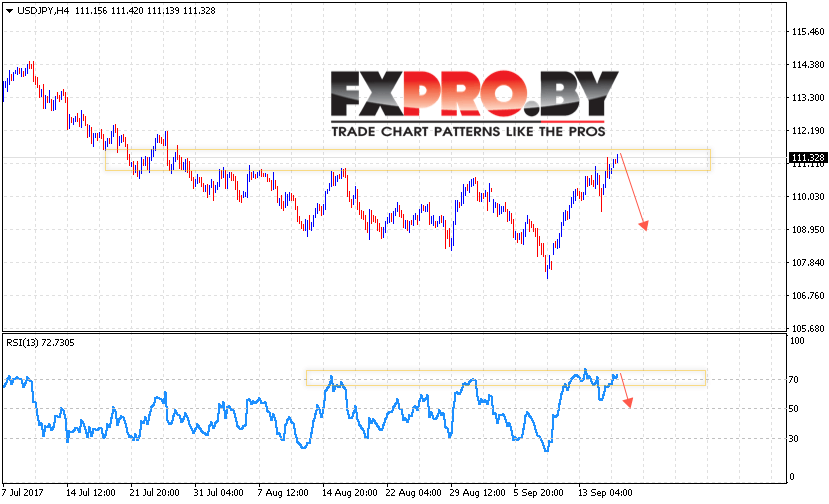The image size is (829, 504).
Task: Select the OHLC values 111.156 111.420 111.139 111.328
Action: 145,11
